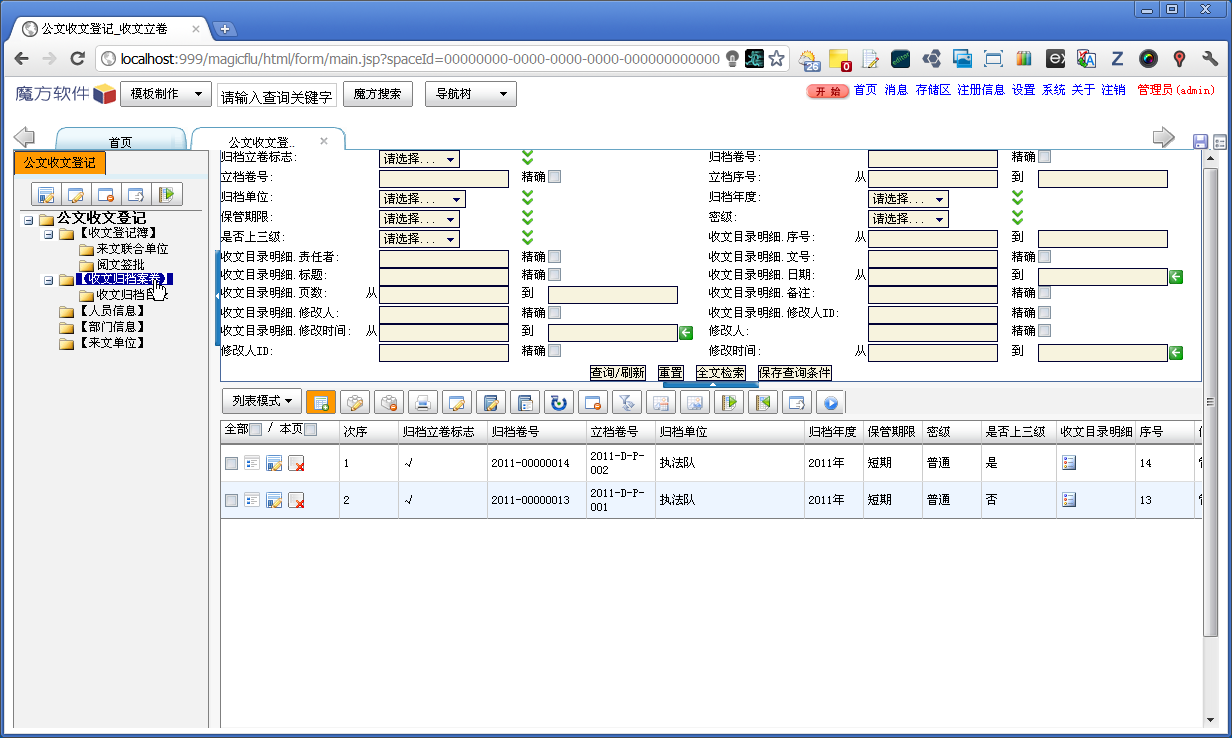This screenshot has height=738, width=1232.
Task: Open the 模板制作 dropdown menu
Action: coord(166,94)
